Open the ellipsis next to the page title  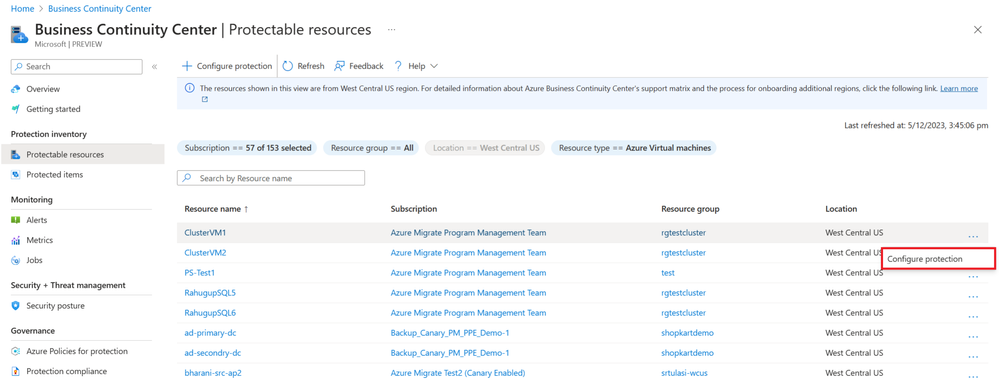391,30
